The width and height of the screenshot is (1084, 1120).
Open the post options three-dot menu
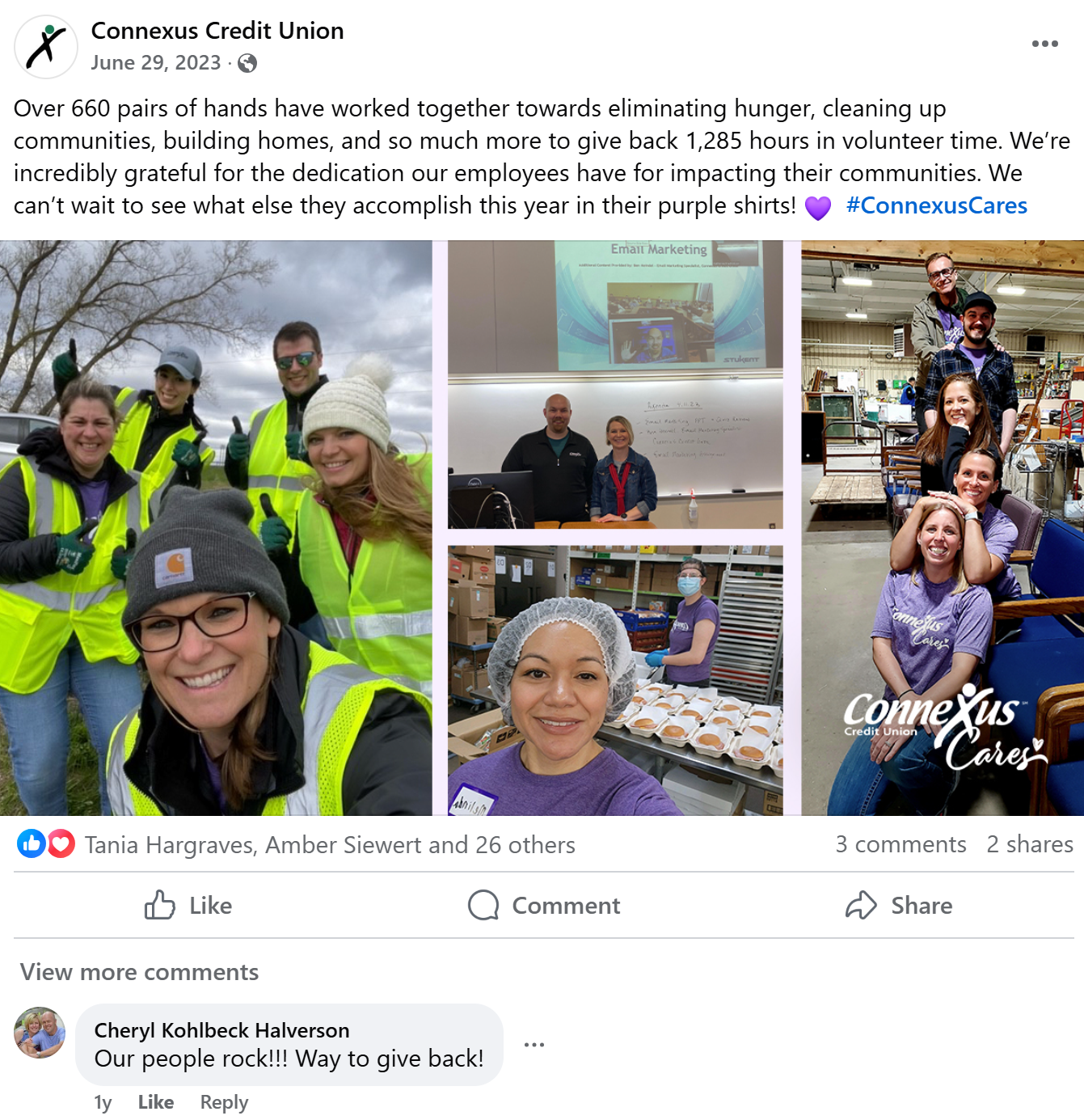pos(1044,44)
